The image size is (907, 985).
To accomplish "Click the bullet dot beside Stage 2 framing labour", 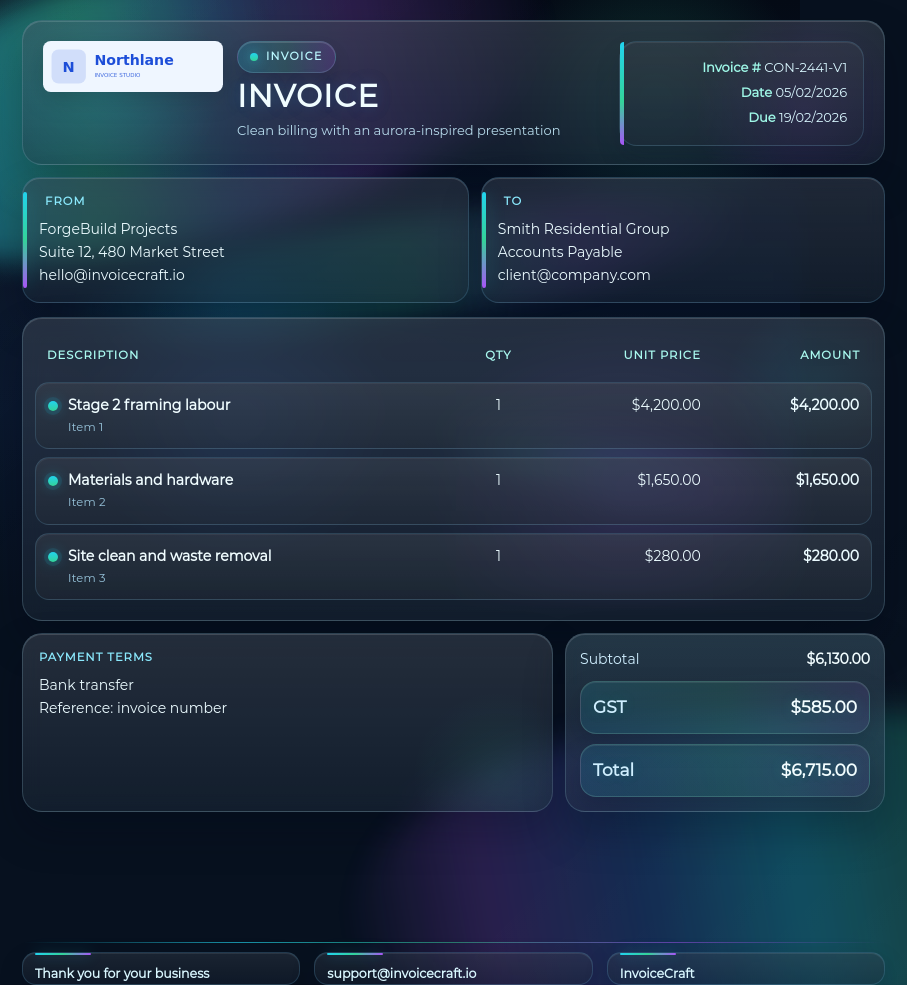I will (x=53, y=406).
